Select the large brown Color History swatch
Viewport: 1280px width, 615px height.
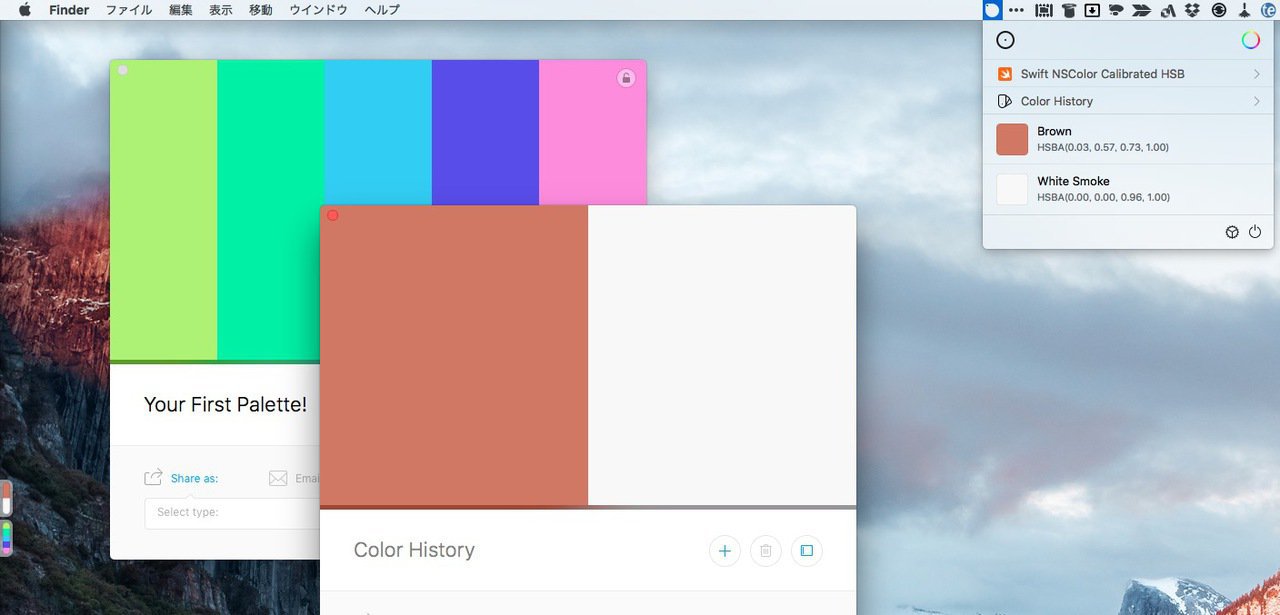[454, 355]
